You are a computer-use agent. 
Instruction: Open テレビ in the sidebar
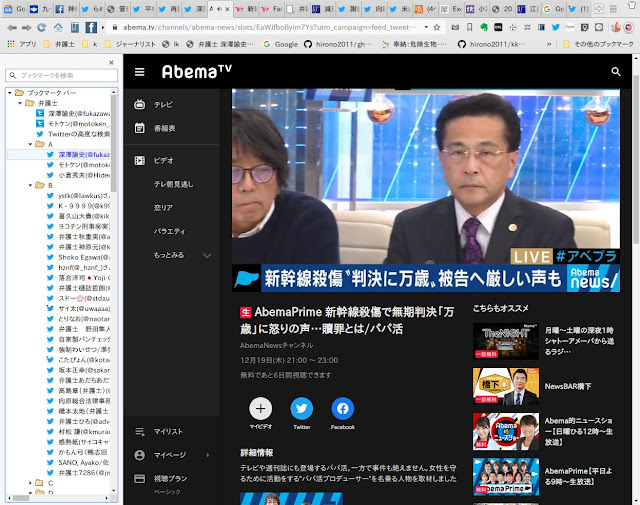pos(163,105)
